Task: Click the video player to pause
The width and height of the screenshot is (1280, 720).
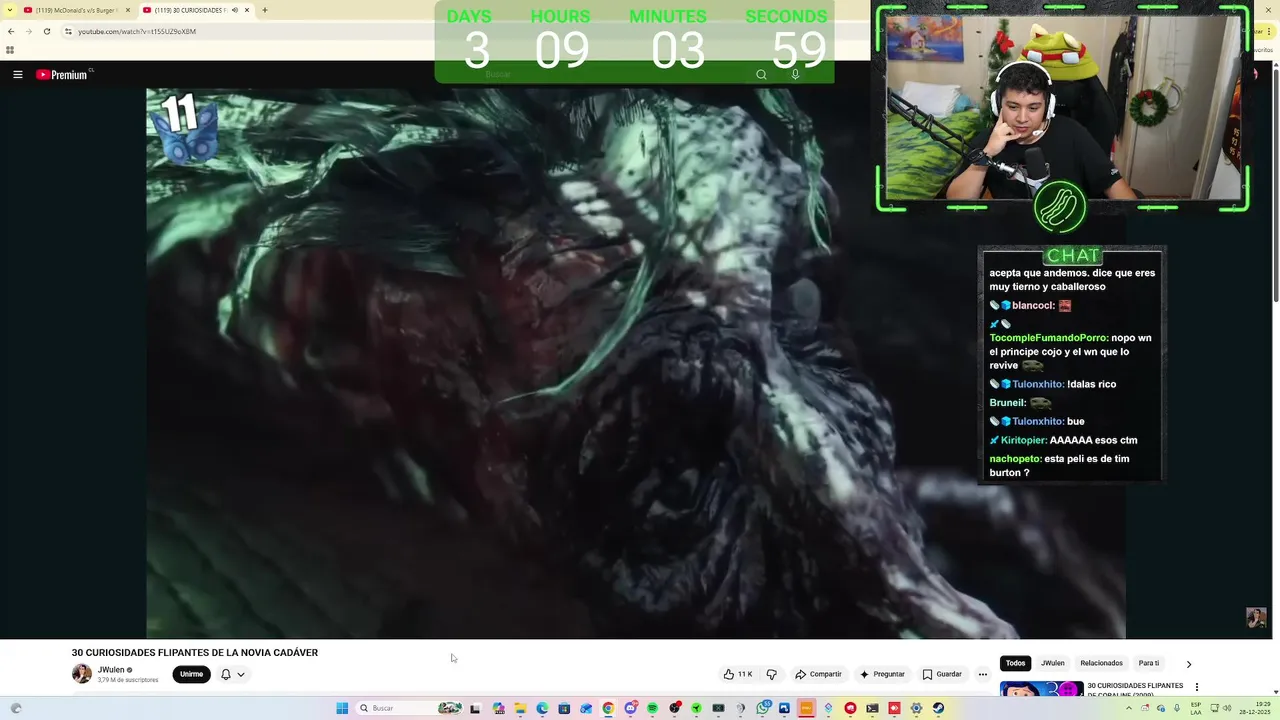Action: (636, 363)
